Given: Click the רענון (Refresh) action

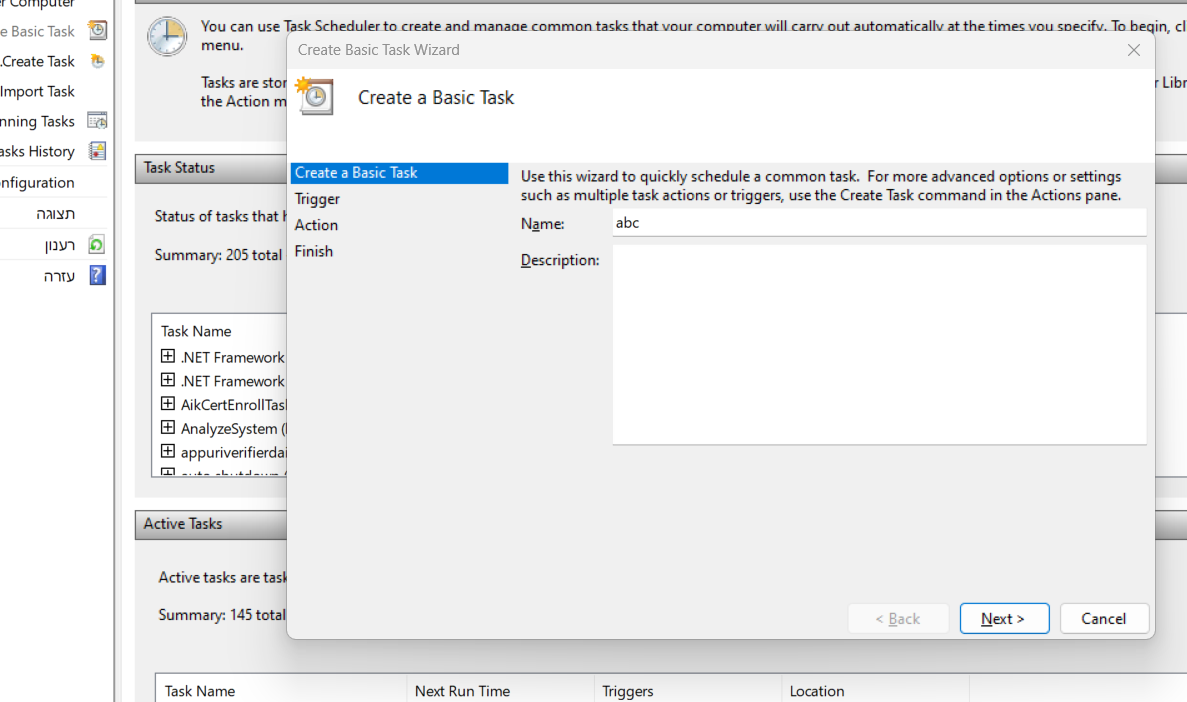Looking at the screenshot, I should [x=59, y=245].
